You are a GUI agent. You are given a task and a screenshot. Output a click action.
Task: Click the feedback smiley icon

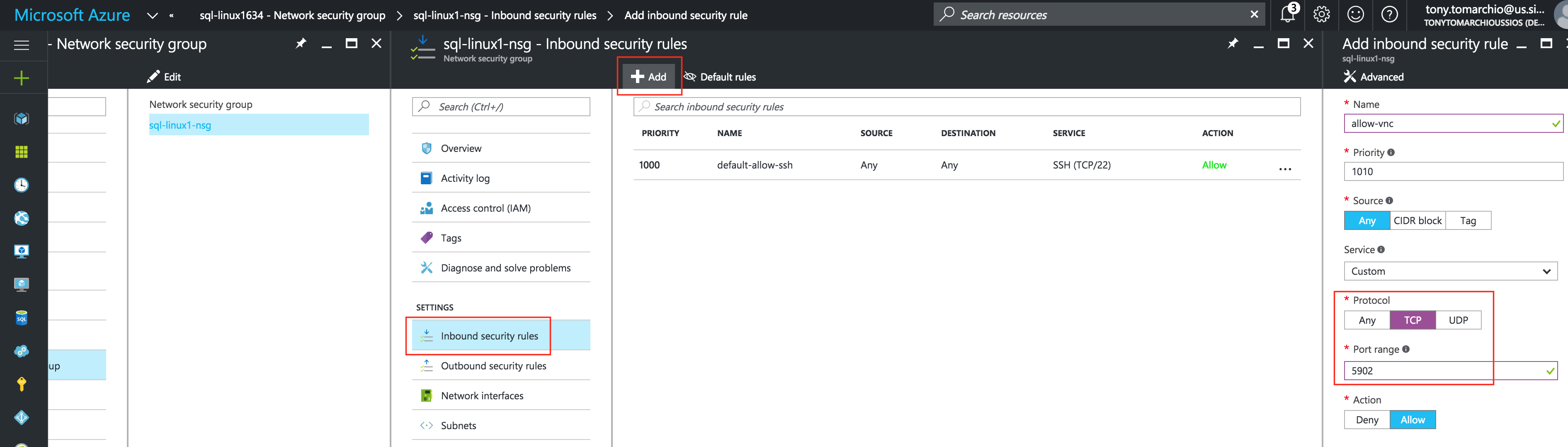coord(1356,14)
